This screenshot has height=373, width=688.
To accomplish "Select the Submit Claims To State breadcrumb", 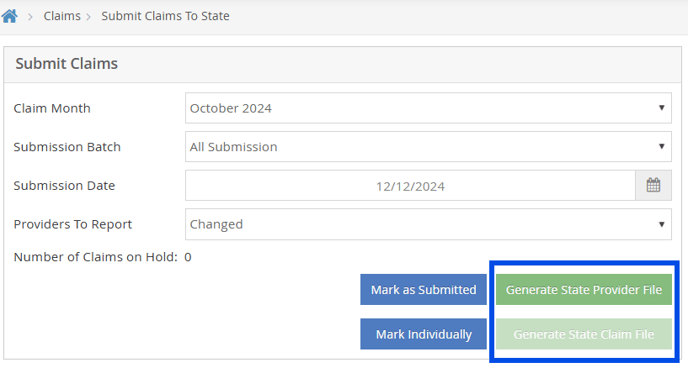I will (165, 16).
